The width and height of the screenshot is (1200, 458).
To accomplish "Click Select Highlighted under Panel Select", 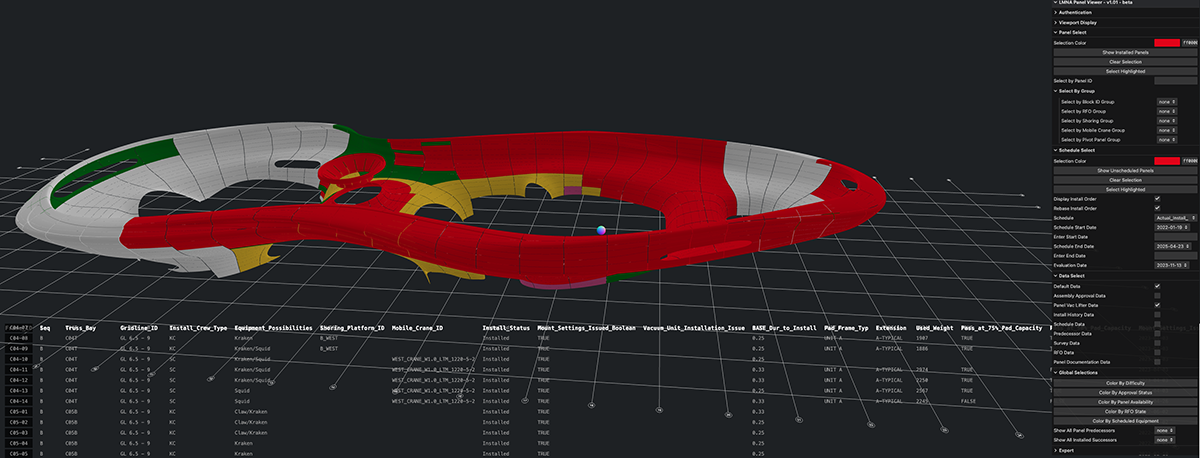I will click(1125, 71).
